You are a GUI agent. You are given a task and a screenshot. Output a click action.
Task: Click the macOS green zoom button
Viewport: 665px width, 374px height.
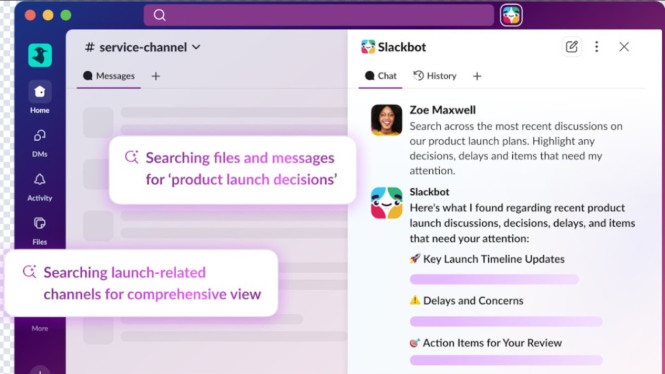(66, 15)
